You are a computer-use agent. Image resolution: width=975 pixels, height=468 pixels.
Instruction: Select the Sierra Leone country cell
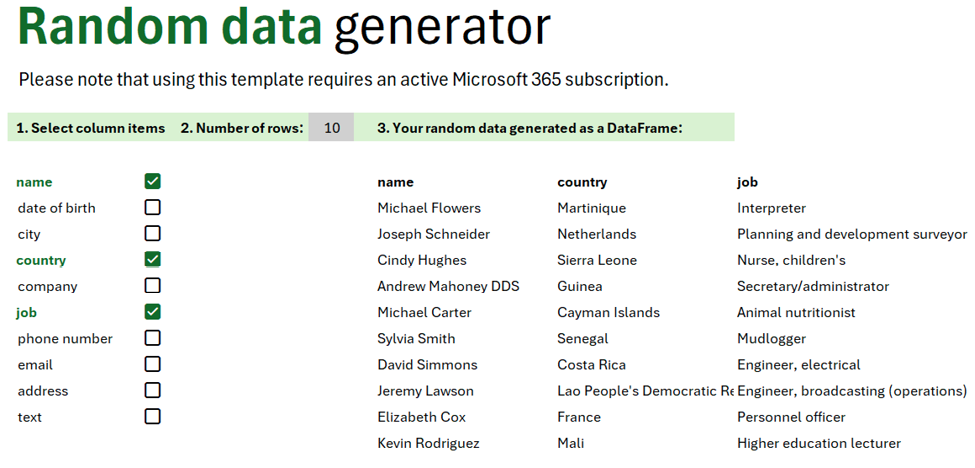[x=597, y=260]
